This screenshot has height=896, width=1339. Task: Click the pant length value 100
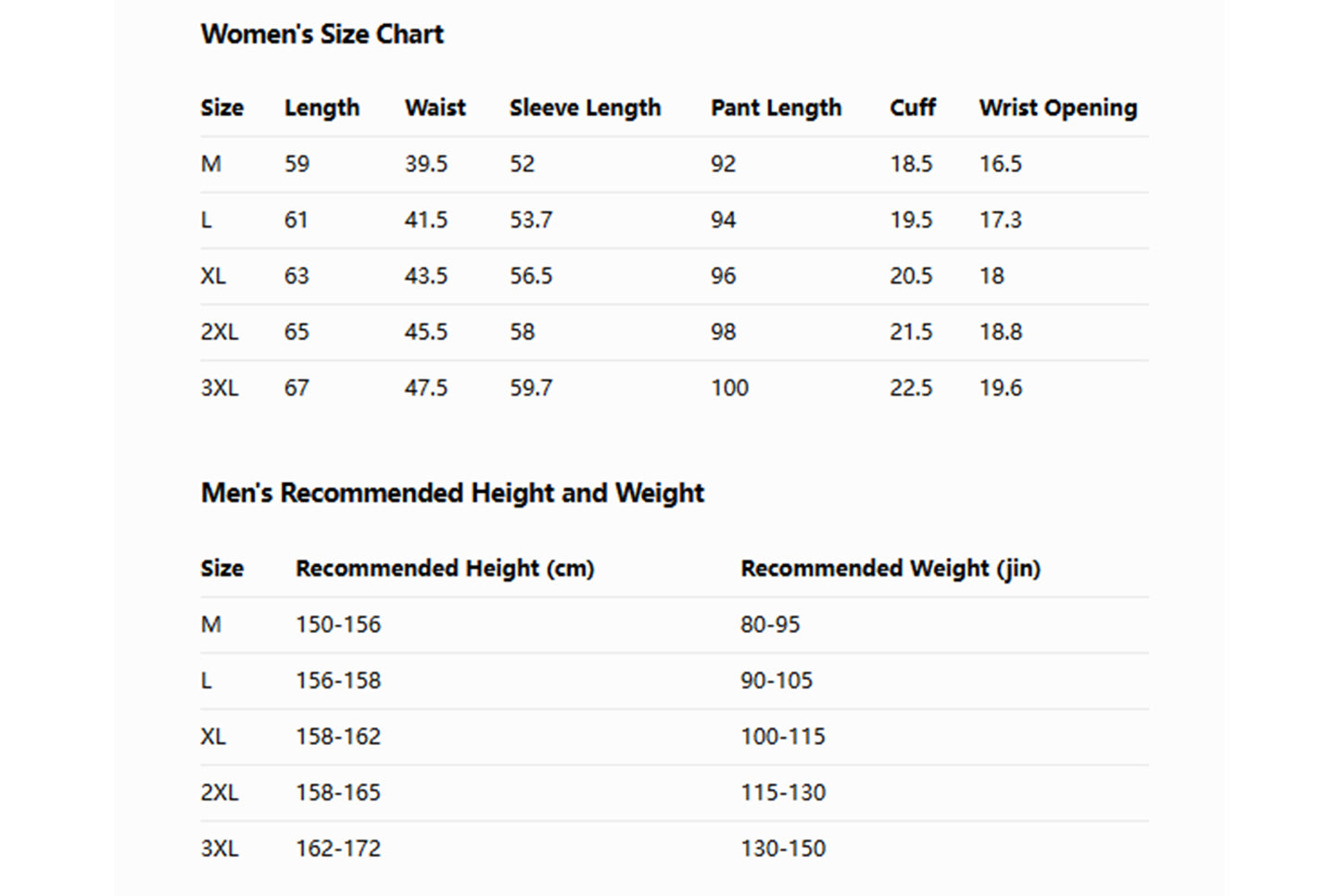point(729,388)
